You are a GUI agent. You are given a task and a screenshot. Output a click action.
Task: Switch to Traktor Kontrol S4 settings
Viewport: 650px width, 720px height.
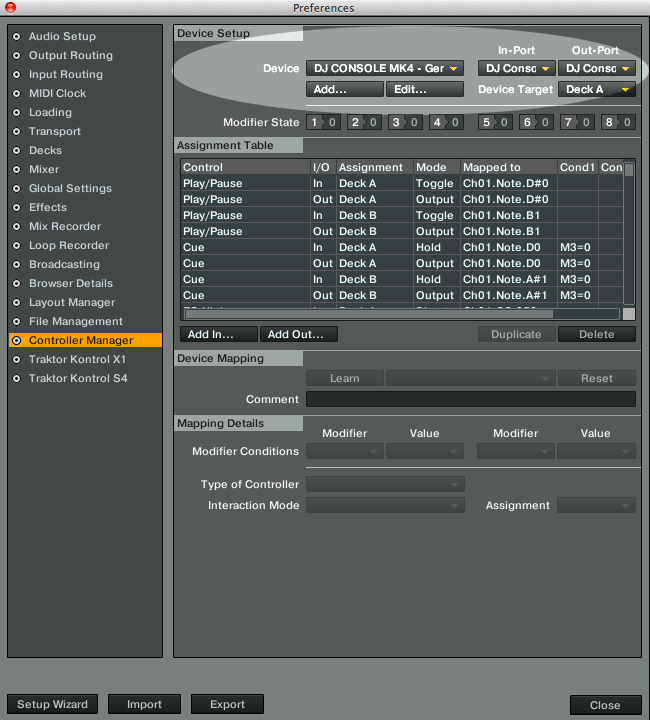(x=78, y=379)
